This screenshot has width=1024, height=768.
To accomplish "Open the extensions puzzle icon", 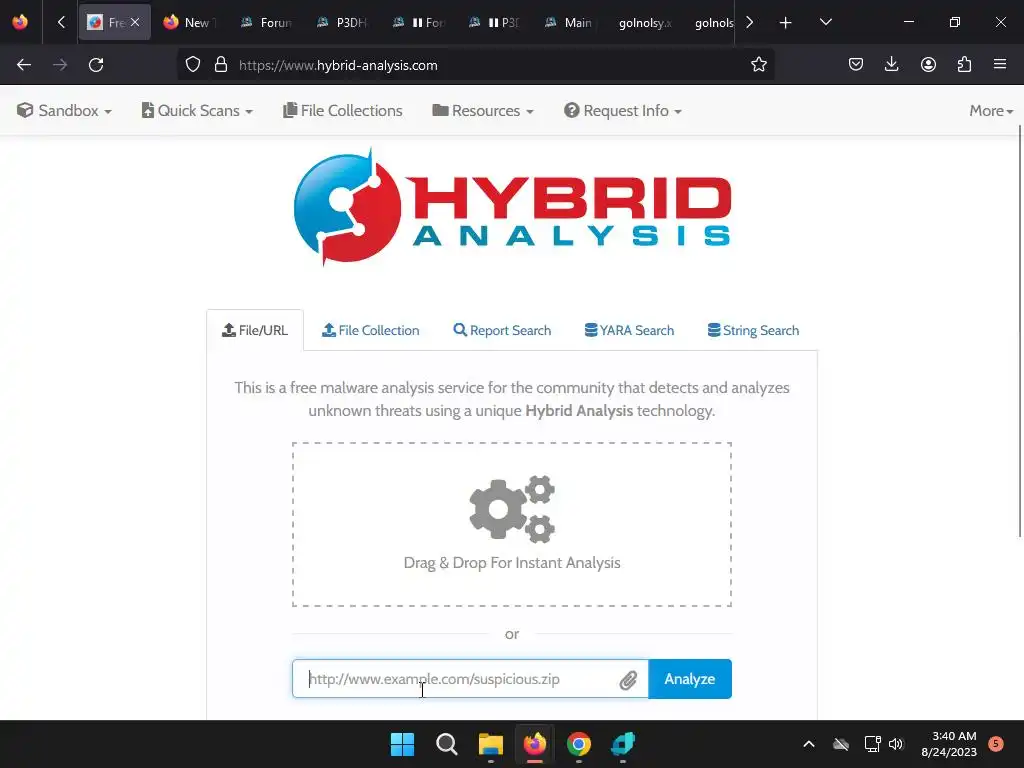I will point(964,65).
